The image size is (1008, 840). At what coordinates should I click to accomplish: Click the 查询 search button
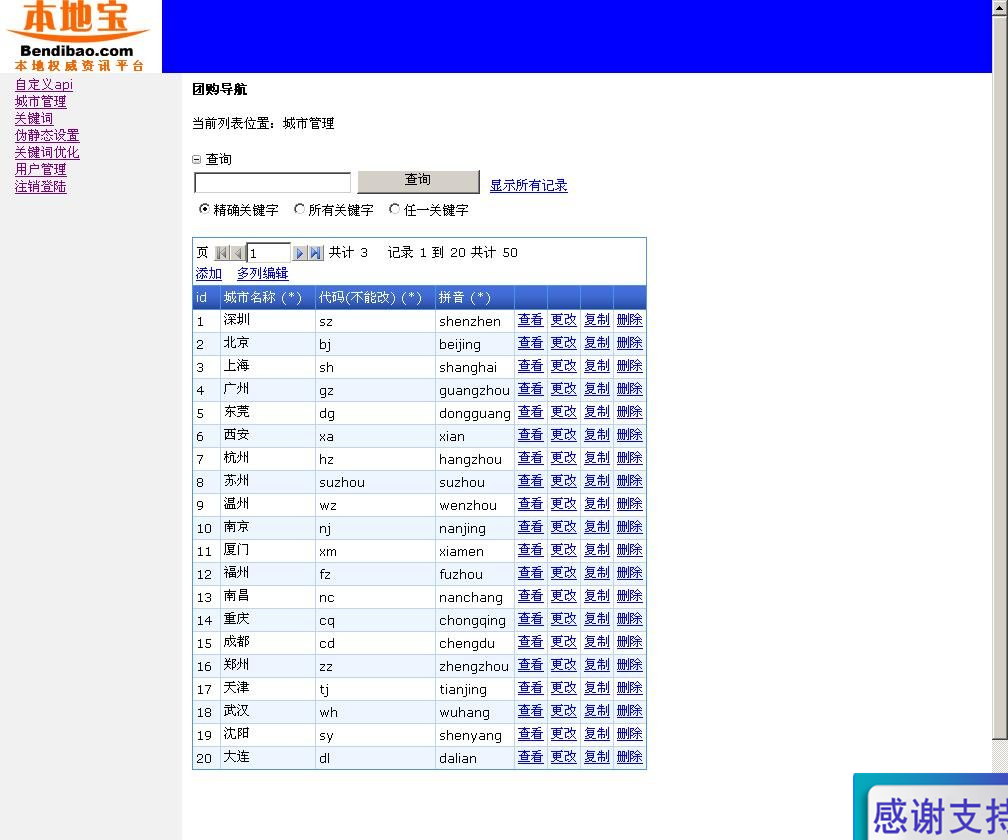[x=418, y=181]
